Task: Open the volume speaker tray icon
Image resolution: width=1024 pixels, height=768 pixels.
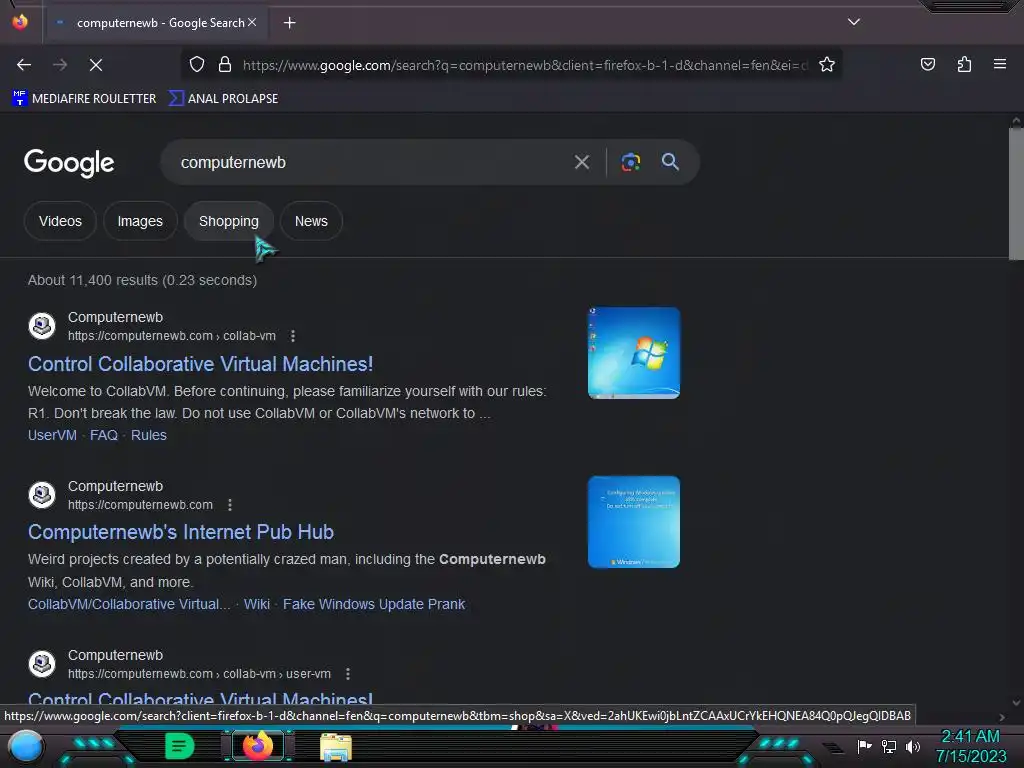Action: (x=912, y=746)
